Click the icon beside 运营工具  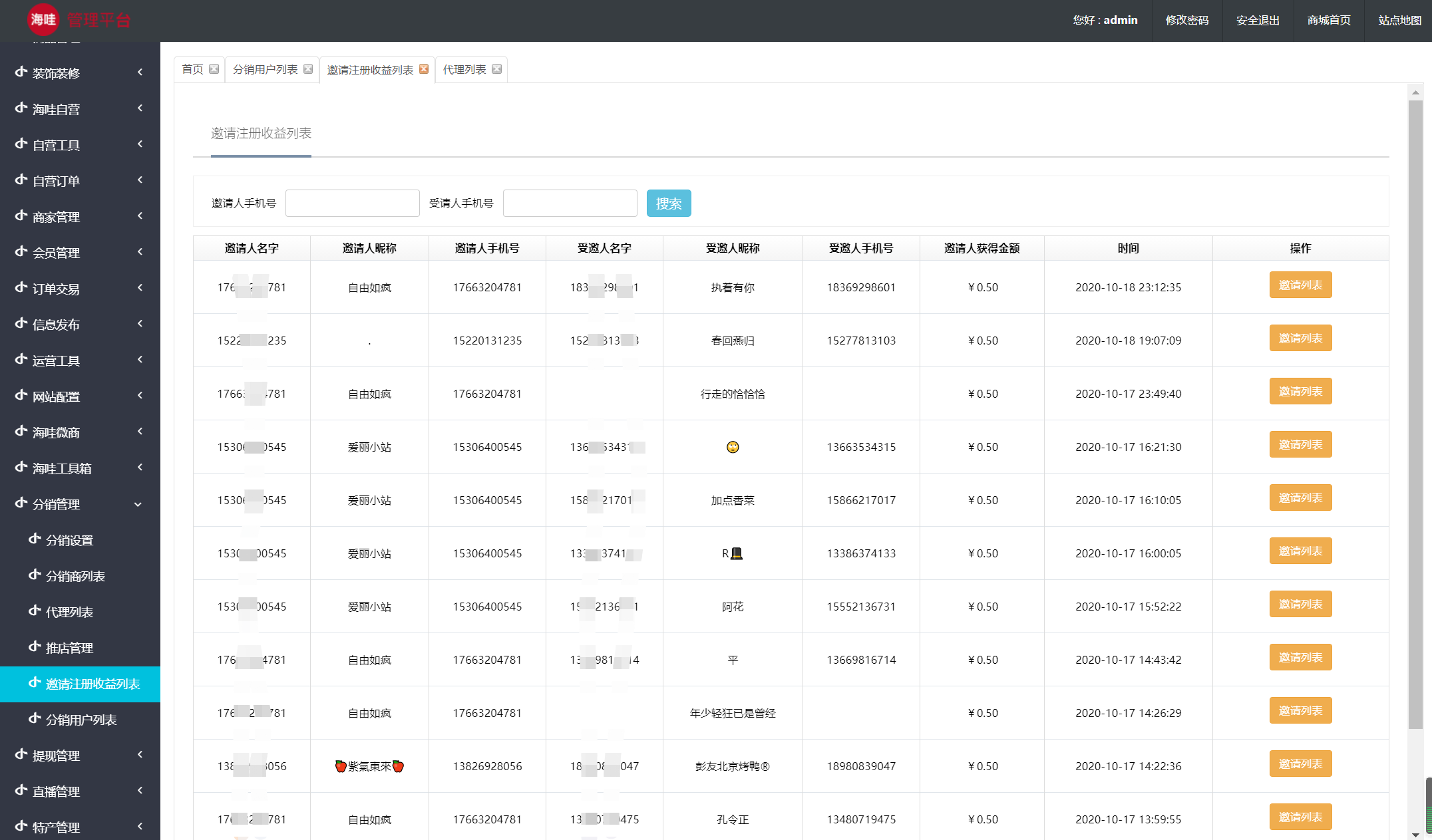click(21, 359)
